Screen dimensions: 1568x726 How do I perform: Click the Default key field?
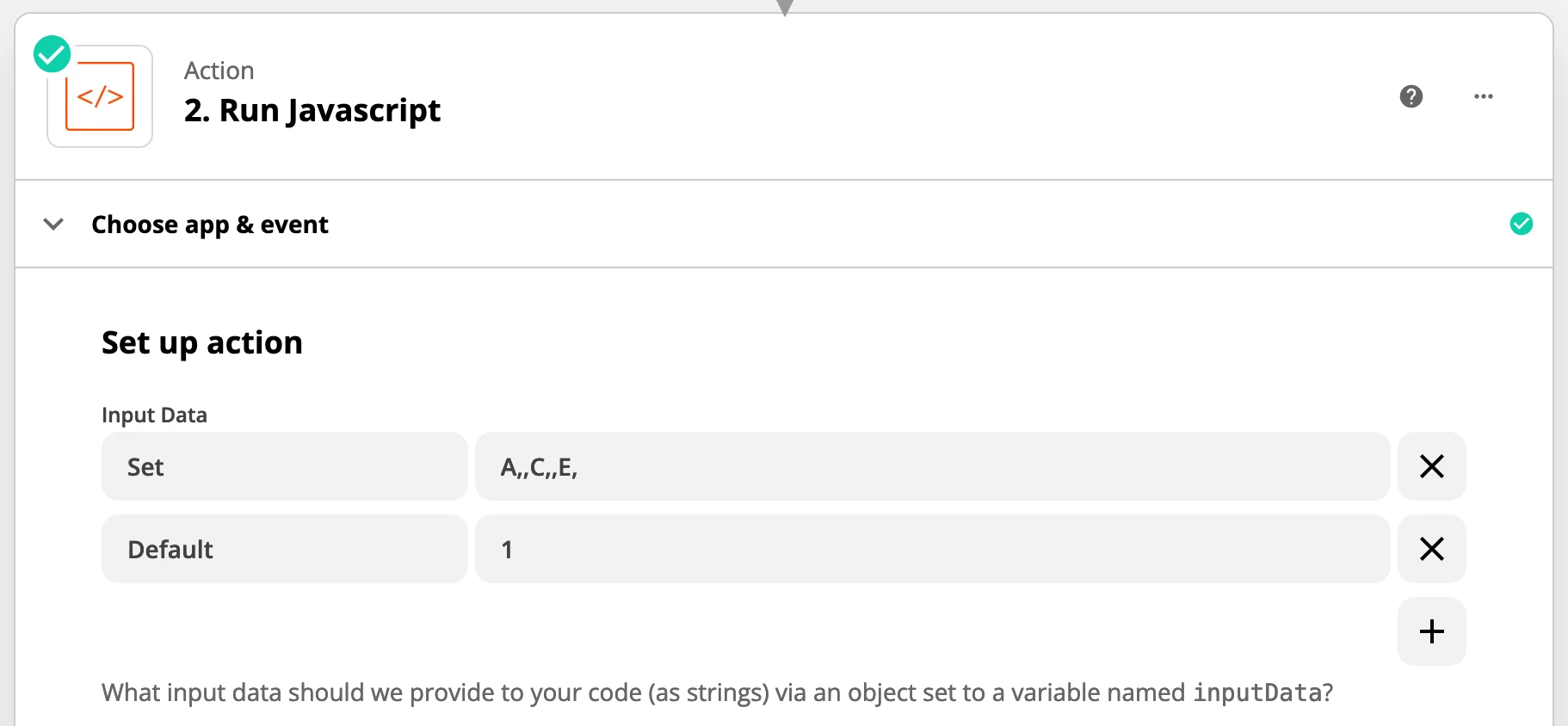coord(284,549)
